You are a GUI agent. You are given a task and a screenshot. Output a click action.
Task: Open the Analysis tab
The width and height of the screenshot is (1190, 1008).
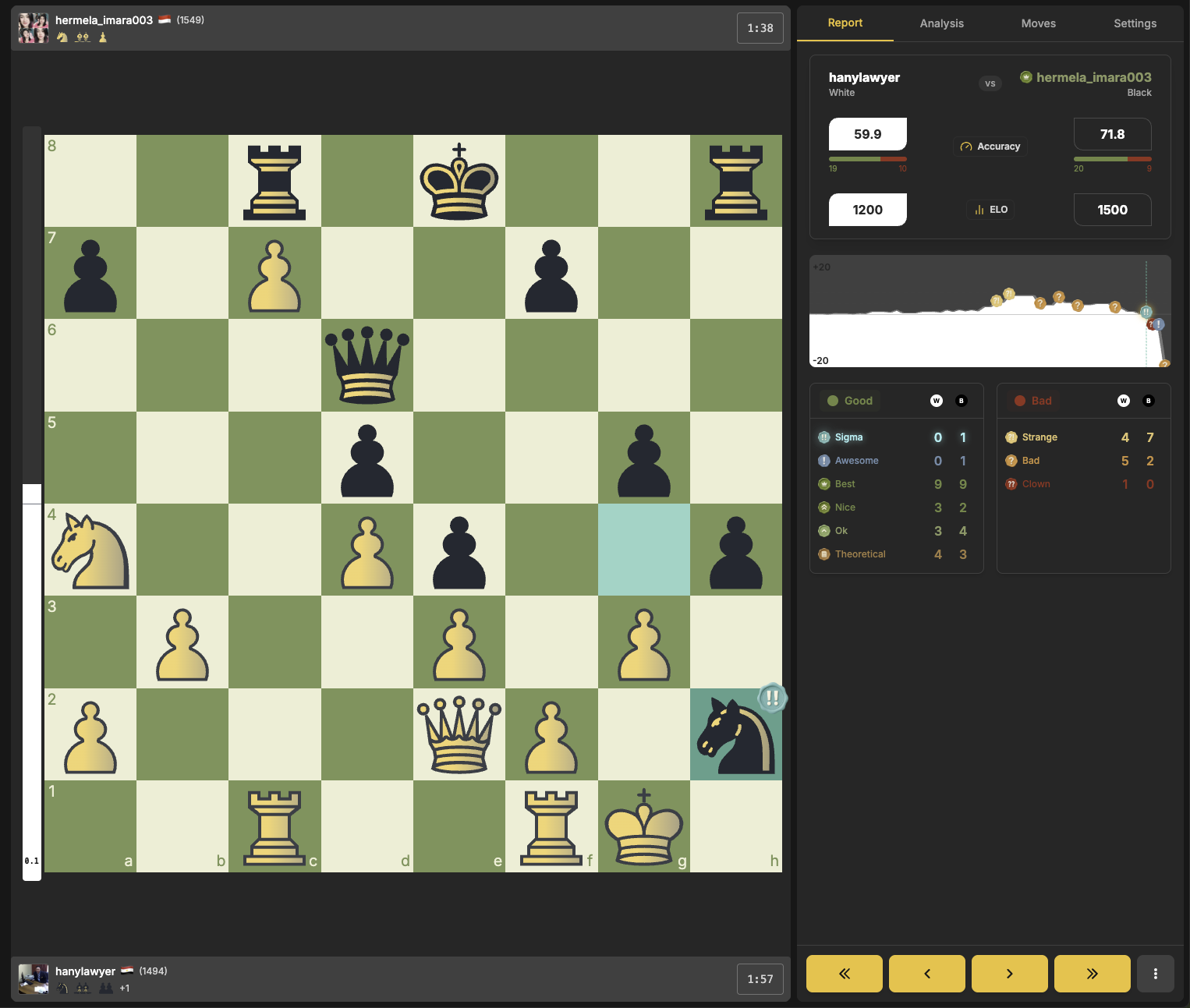[941, 23]
